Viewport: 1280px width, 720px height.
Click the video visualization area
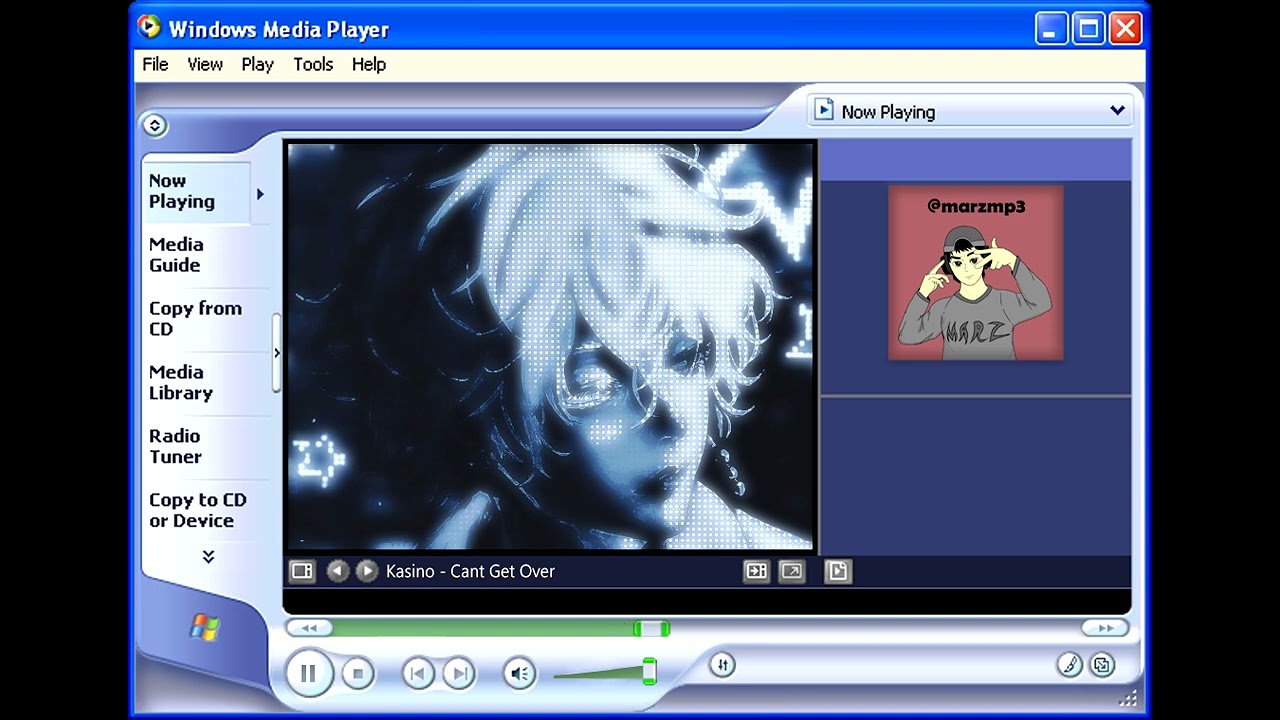coord(550,347)
